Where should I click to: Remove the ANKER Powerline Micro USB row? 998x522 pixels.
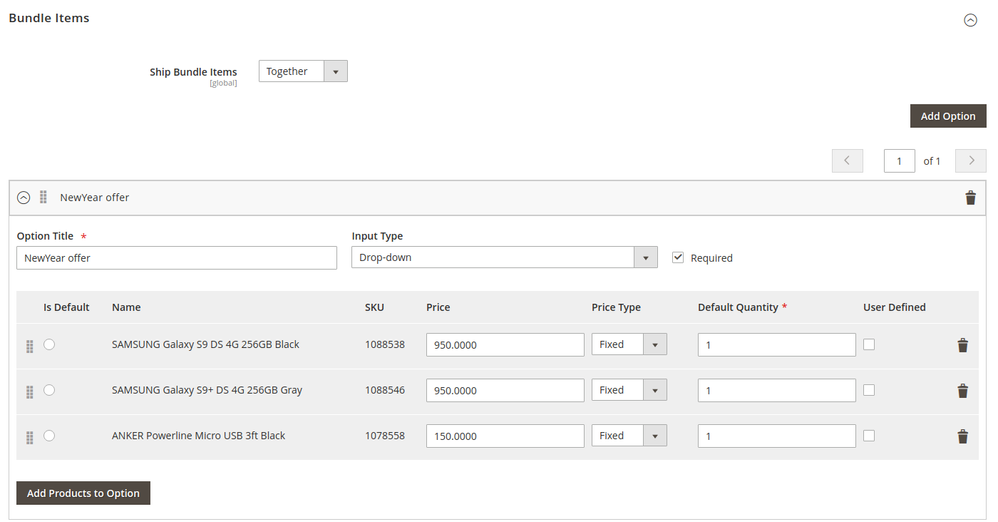[x=962, y=436]
